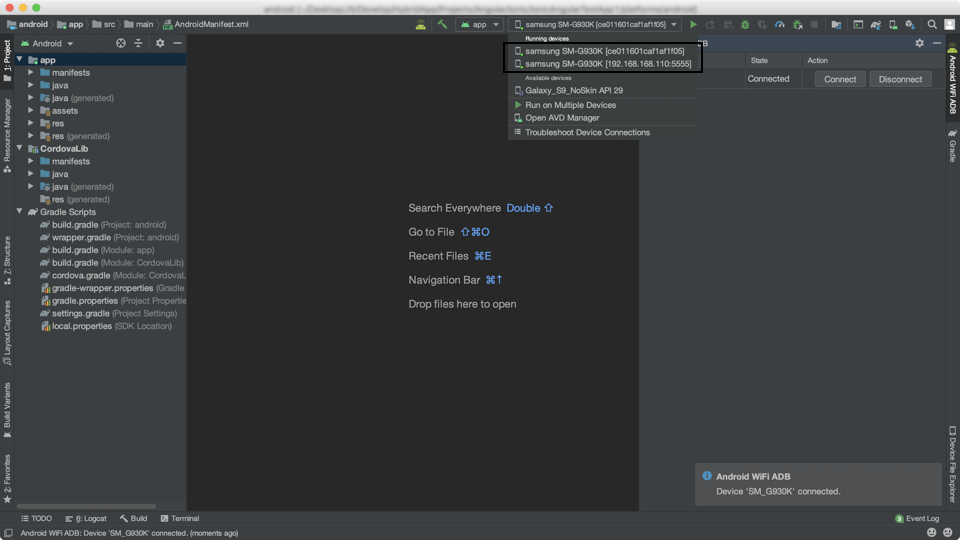Choose Troubleshoot Device Connections
Image resolution: width=960 pixels, height=540 pixels.
pyautogui.click(x=602, y=132)
